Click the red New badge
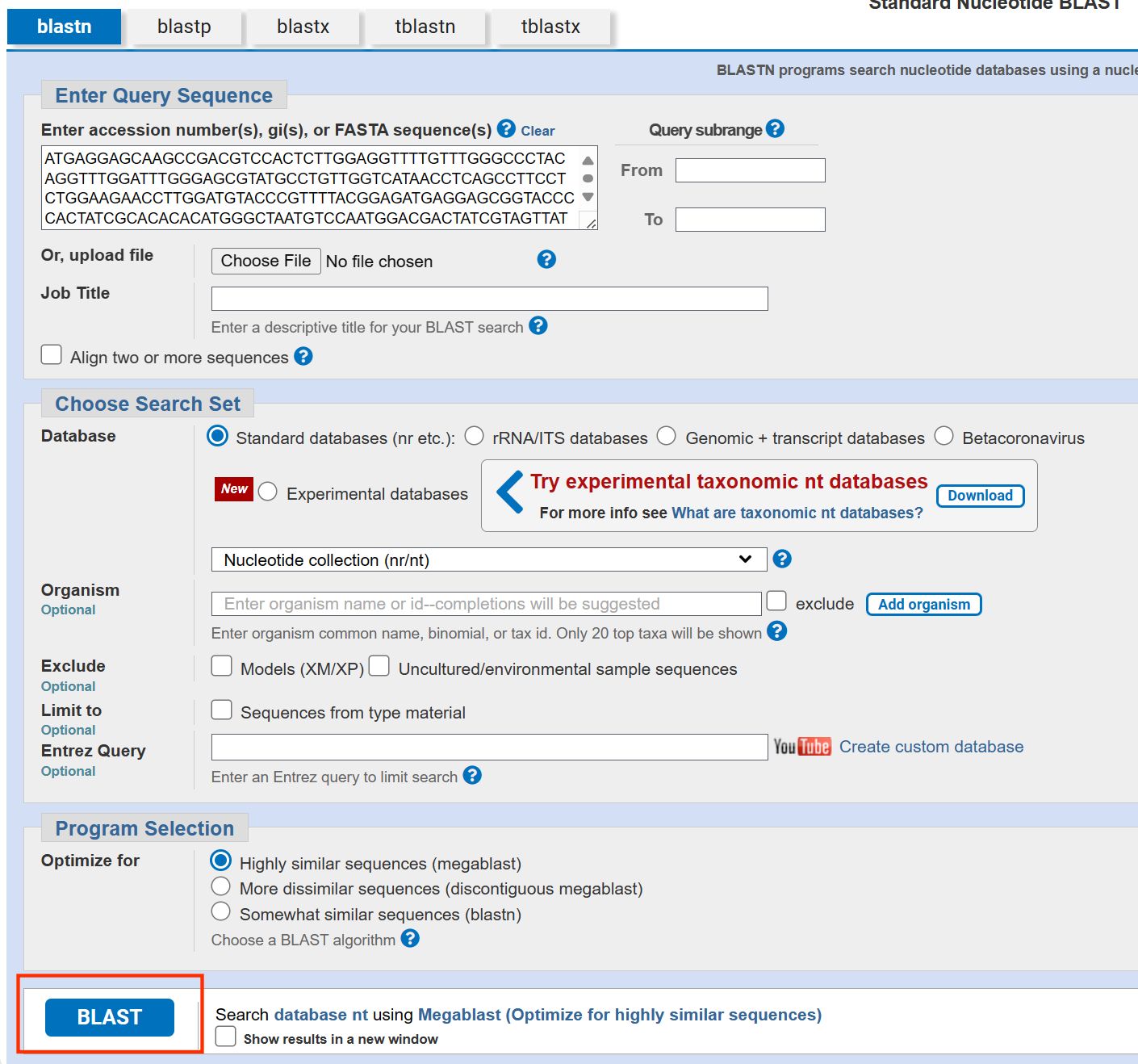Viewport: 1138px width, 1064px height. point(234,489)
